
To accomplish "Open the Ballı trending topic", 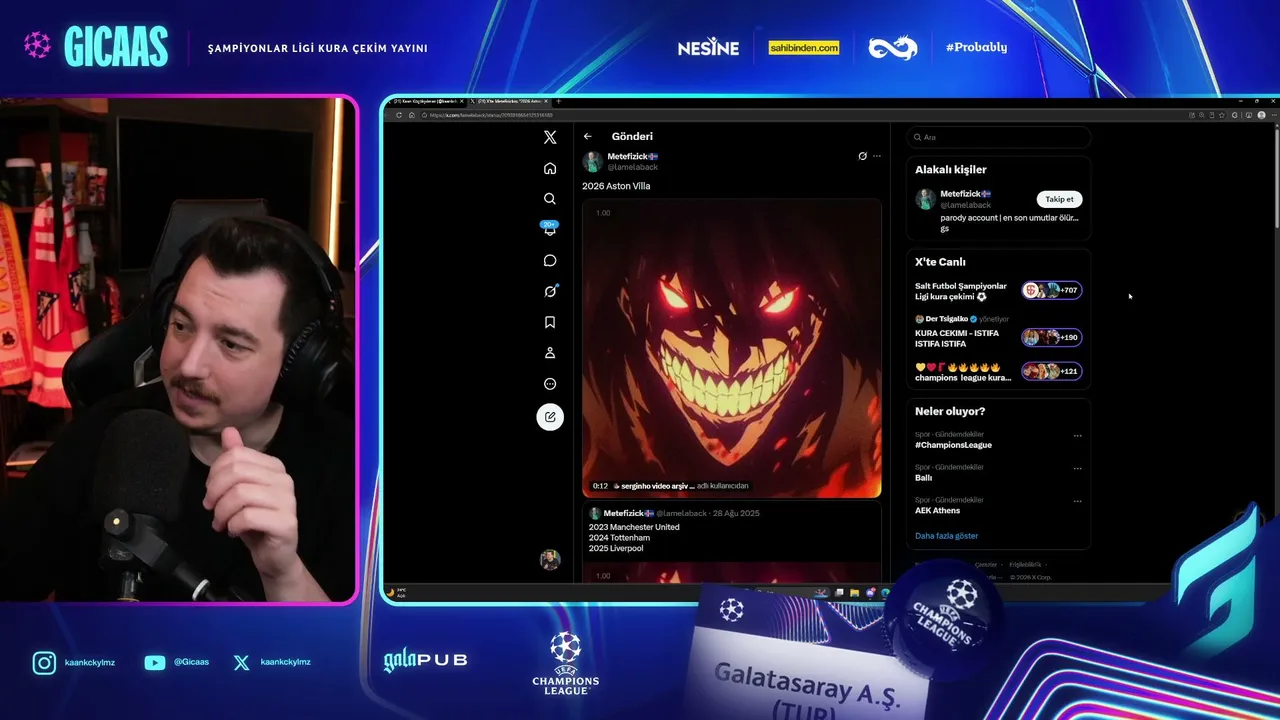I will [923, 478].
